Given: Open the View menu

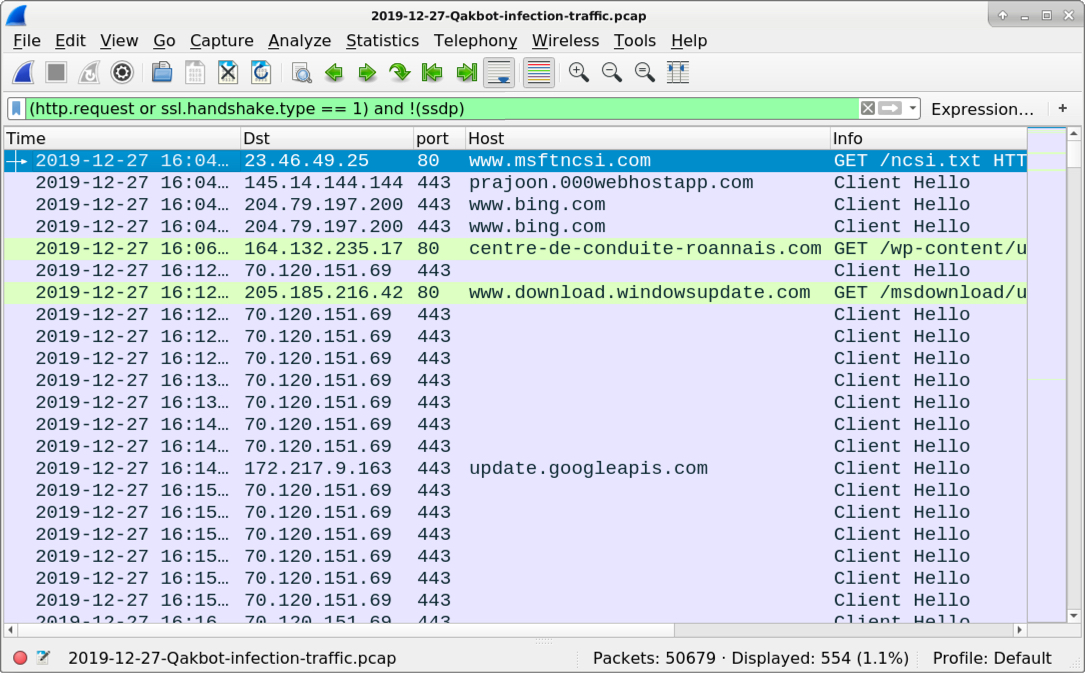Looking at the screenshot, I should [119, 41].
